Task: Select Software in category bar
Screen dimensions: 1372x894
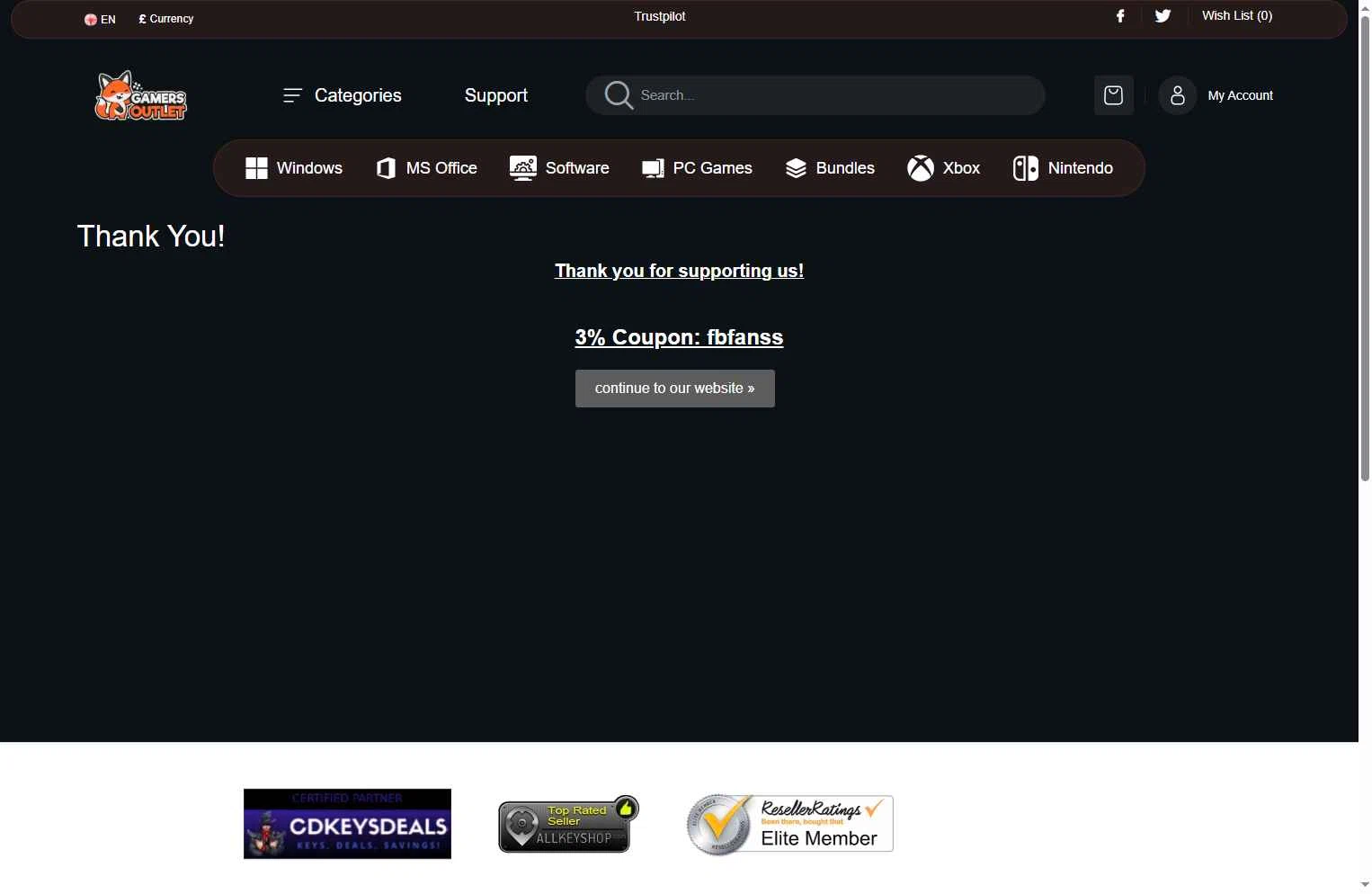Action: tap(559, 168)
